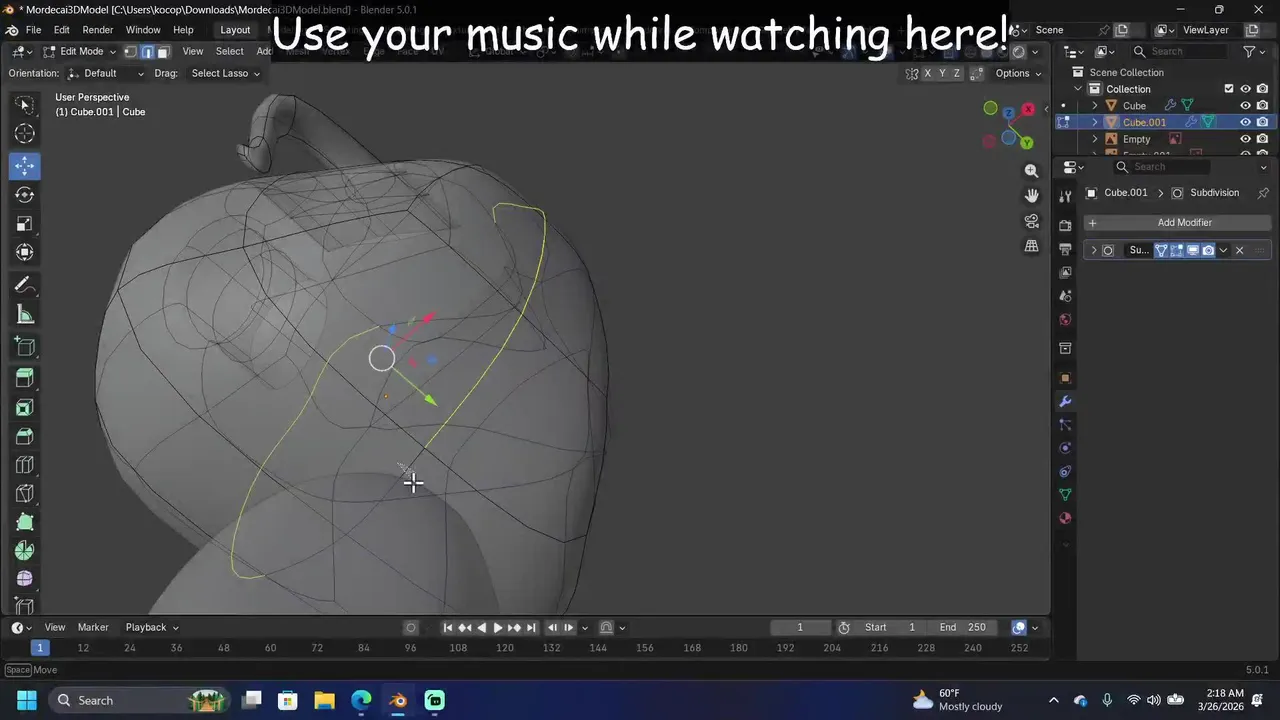The height and width of the screenshot is (720, 1280).
Task: Toggle Subdivision modifier render visibility
Action: [1208, 250]
